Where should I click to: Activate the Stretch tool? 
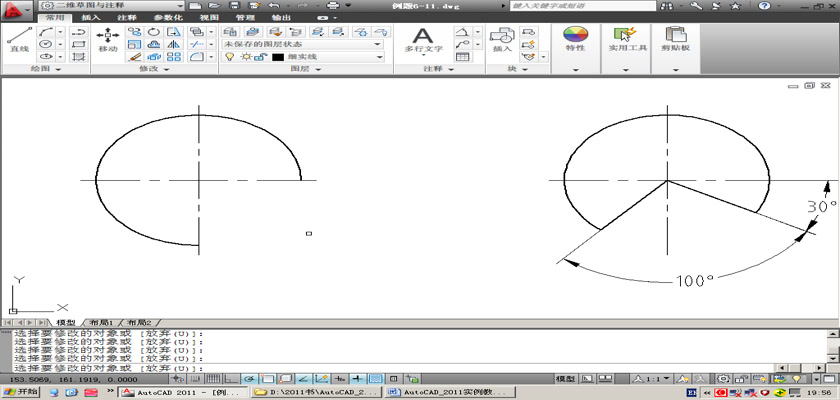[x=173, y=32]
